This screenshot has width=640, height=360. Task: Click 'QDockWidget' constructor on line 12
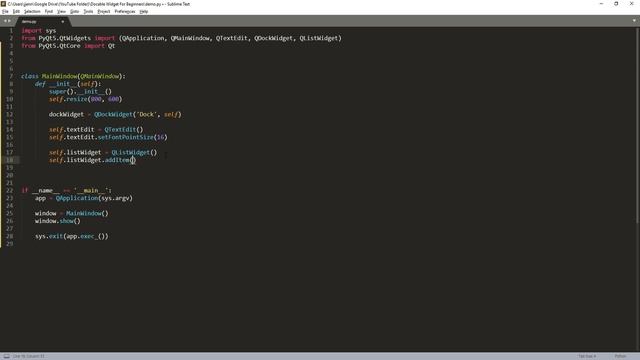tap(113, 114)
